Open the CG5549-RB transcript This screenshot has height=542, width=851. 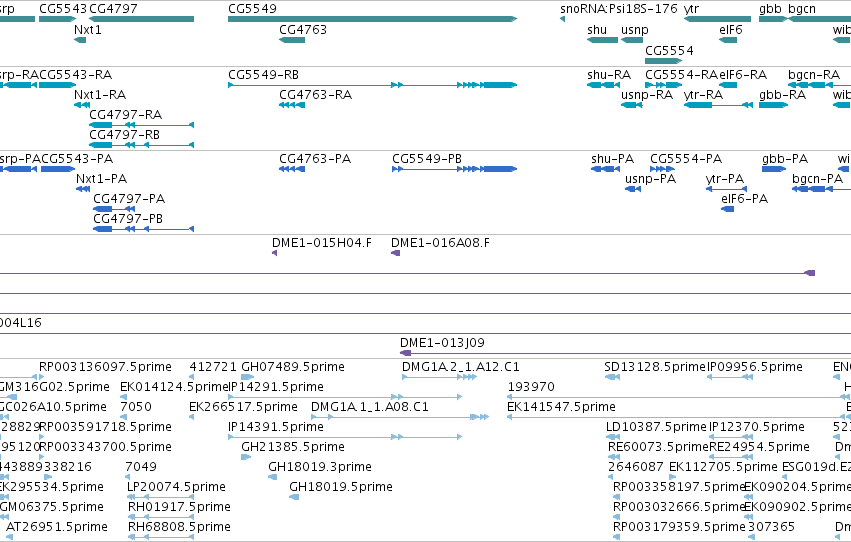click(x=372, y=85)
